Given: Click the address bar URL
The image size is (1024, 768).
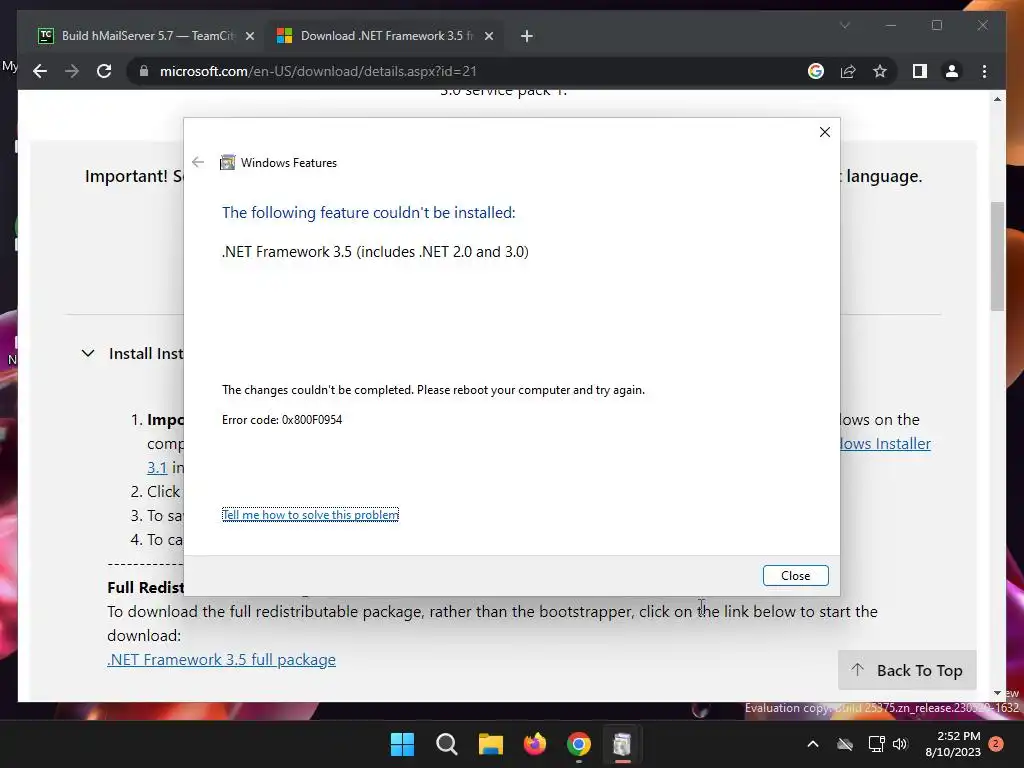Looking at the screenshot, I should pyautogui.click(x=318, y=71).
